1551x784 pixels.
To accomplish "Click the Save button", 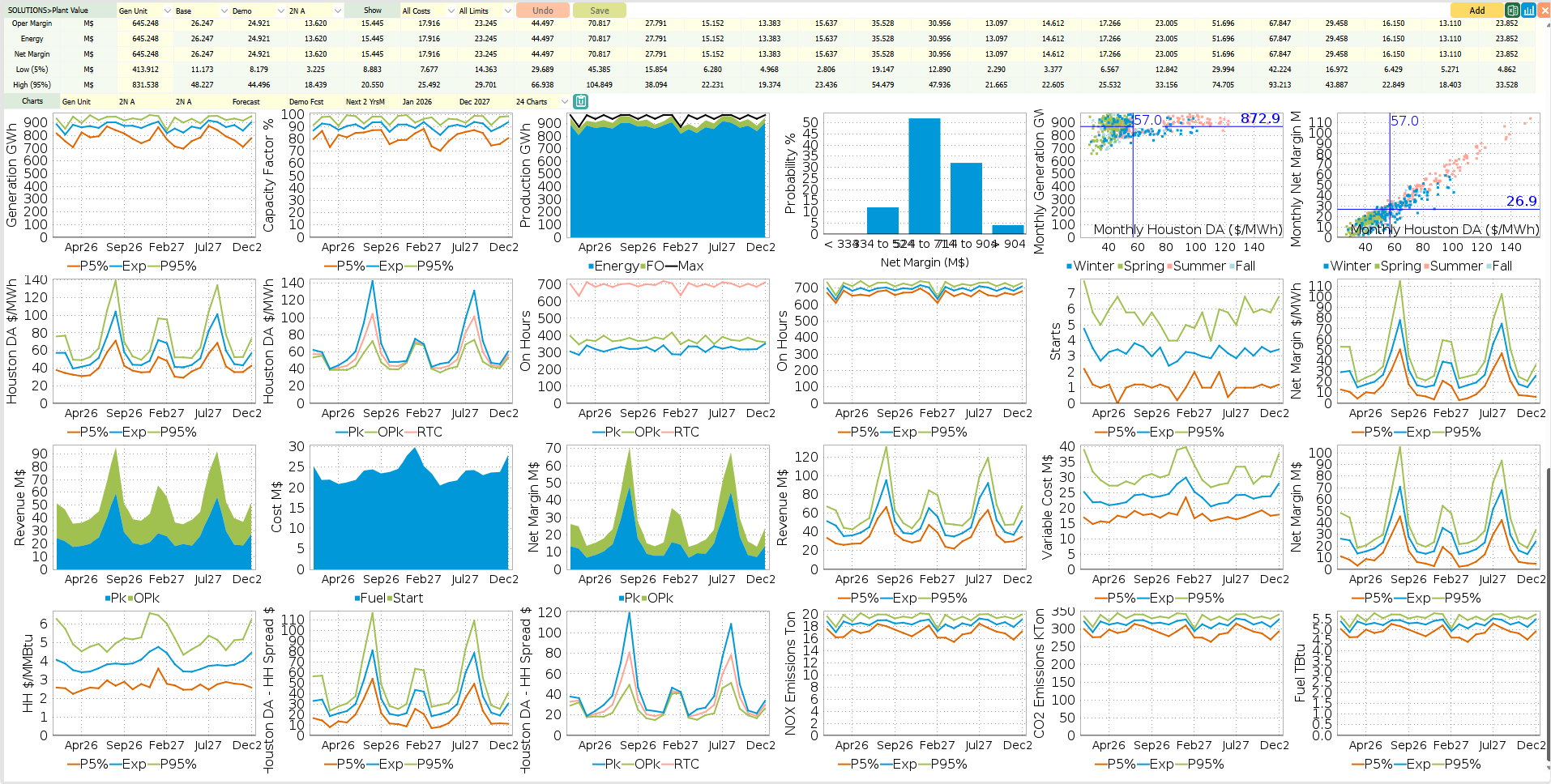I will click(x=599, y=11).
